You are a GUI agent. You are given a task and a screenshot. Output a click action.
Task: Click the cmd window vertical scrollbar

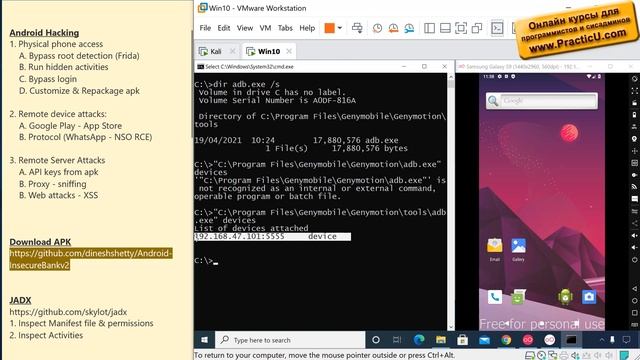tap(451, 202)
